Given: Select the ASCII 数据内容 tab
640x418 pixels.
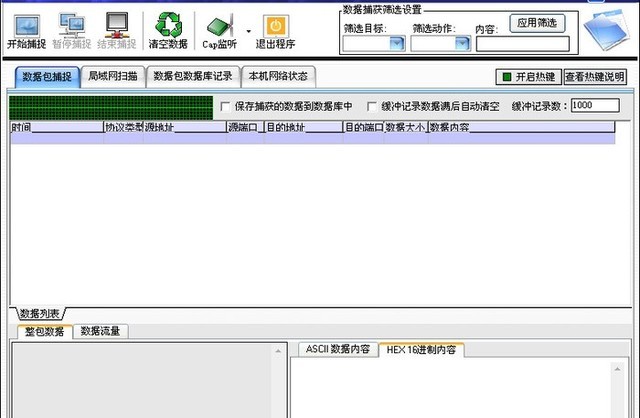Looking at the screenshot, I should (338, 350).
